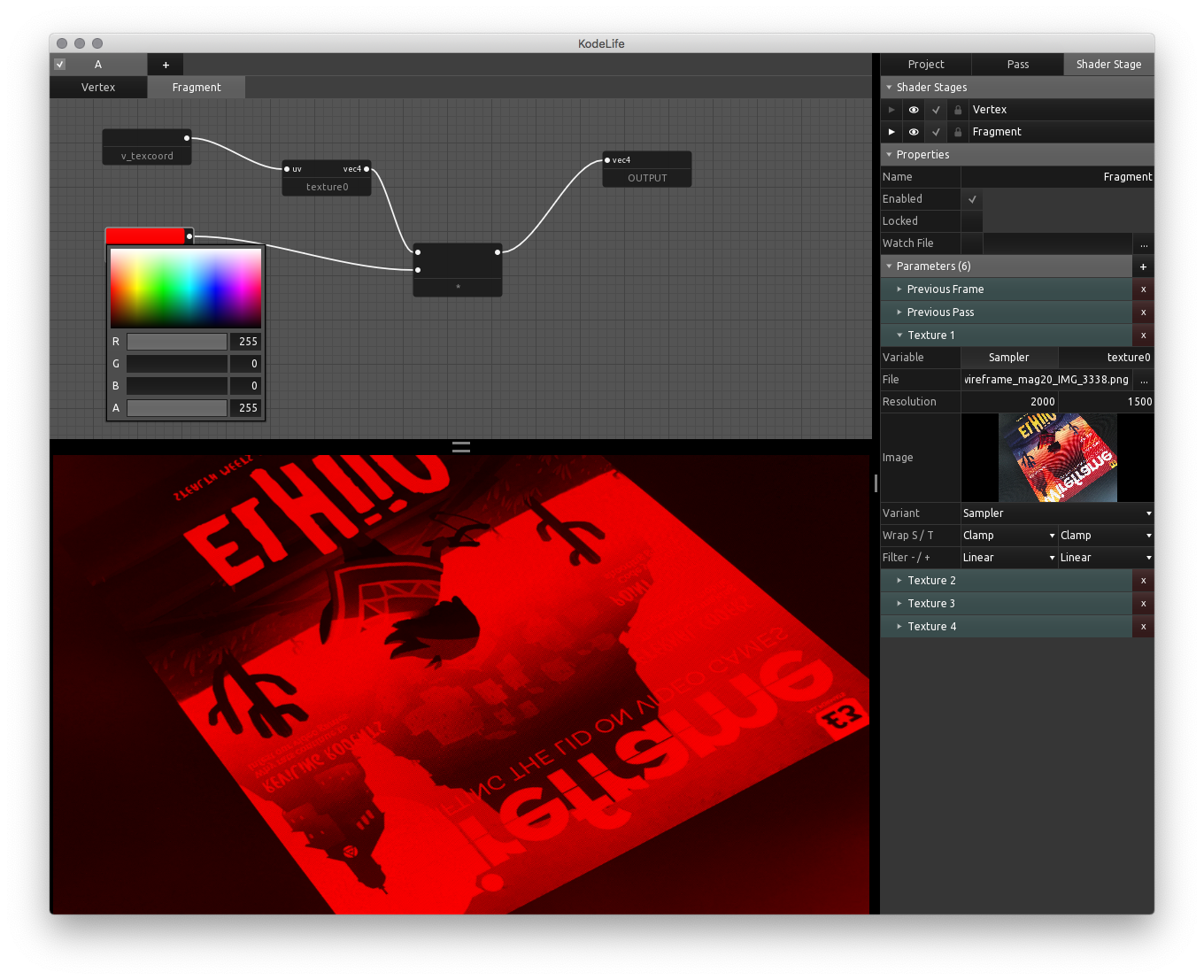The image size is (1204, 980).
Task: Edit the R value field 255
Action: pos(245,342)
